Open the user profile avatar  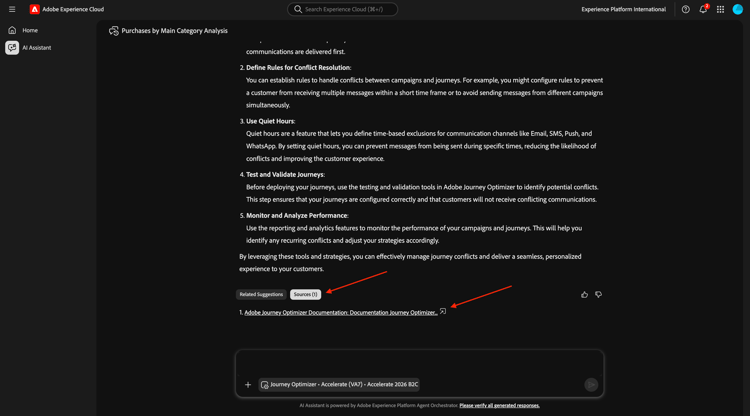738,9
